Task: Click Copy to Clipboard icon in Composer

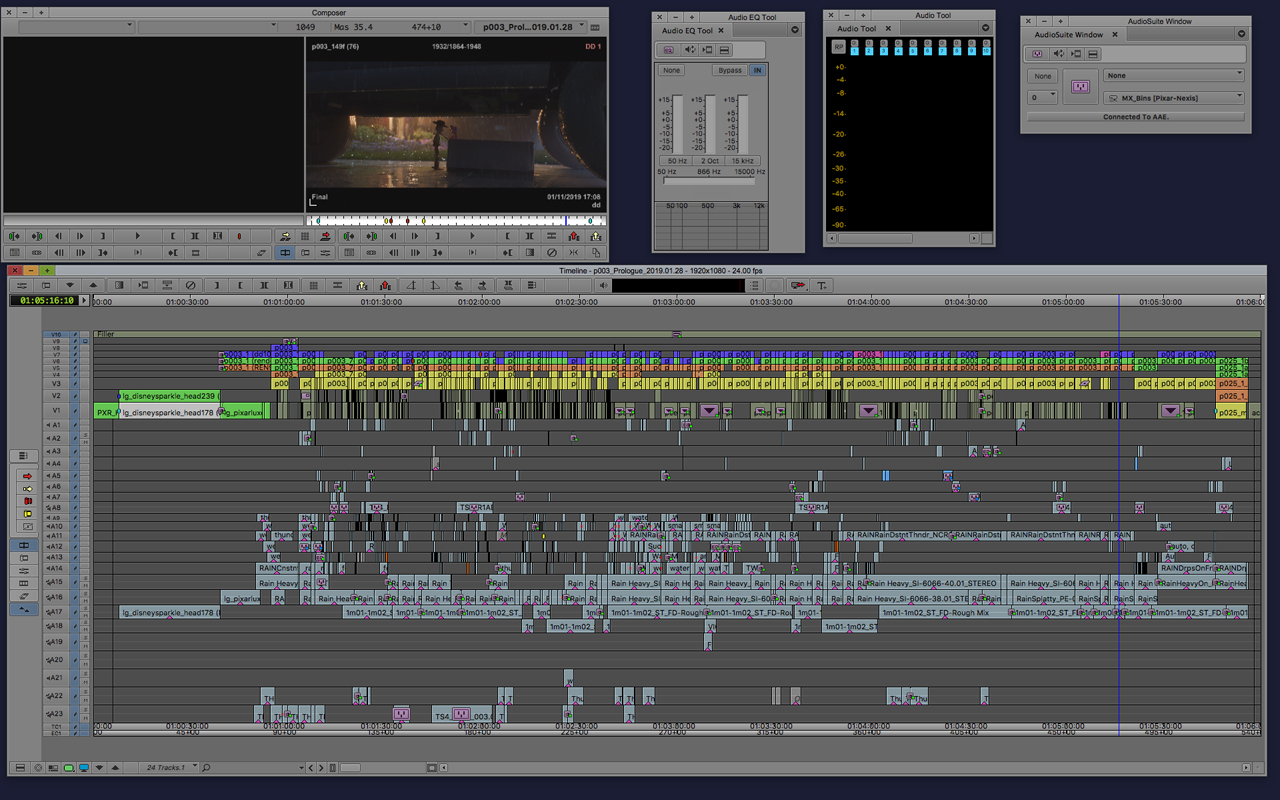Action: [596, 252]
